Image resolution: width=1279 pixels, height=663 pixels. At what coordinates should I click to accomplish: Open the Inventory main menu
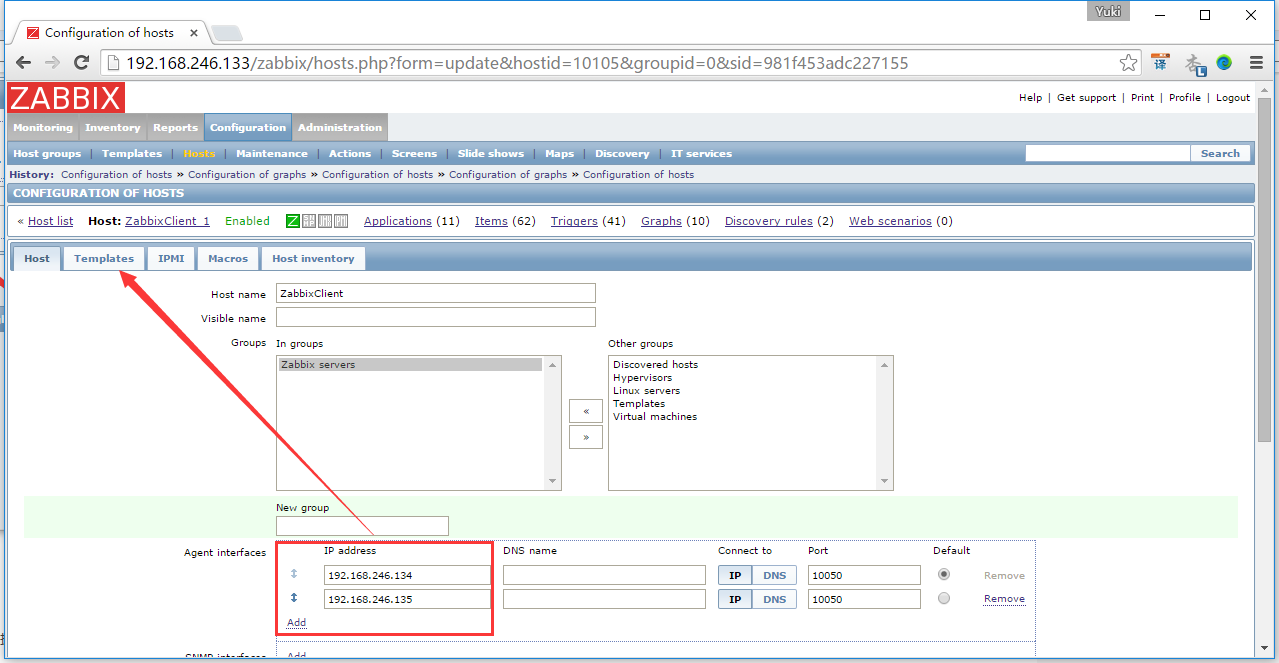pyautogui.click(x=113, y=128)
